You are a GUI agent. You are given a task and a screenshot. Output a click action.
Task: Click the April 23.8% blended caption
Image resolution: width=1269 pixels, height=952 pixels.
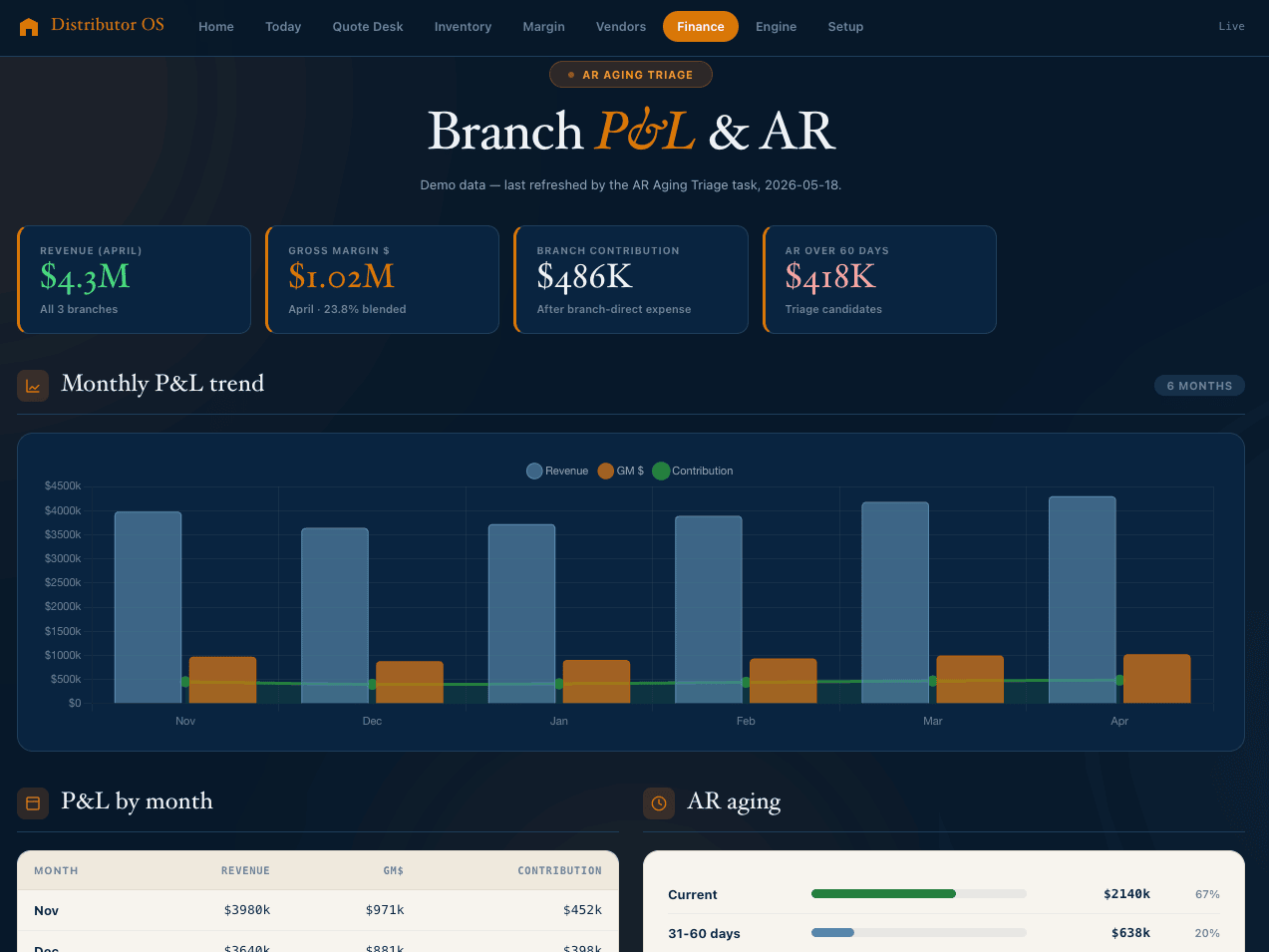347,309
